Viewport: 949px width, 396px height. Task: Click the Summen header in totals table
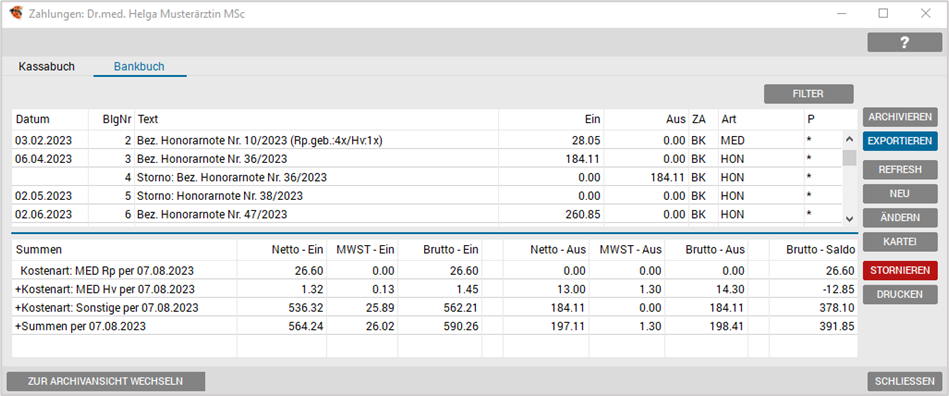[124, 249]
